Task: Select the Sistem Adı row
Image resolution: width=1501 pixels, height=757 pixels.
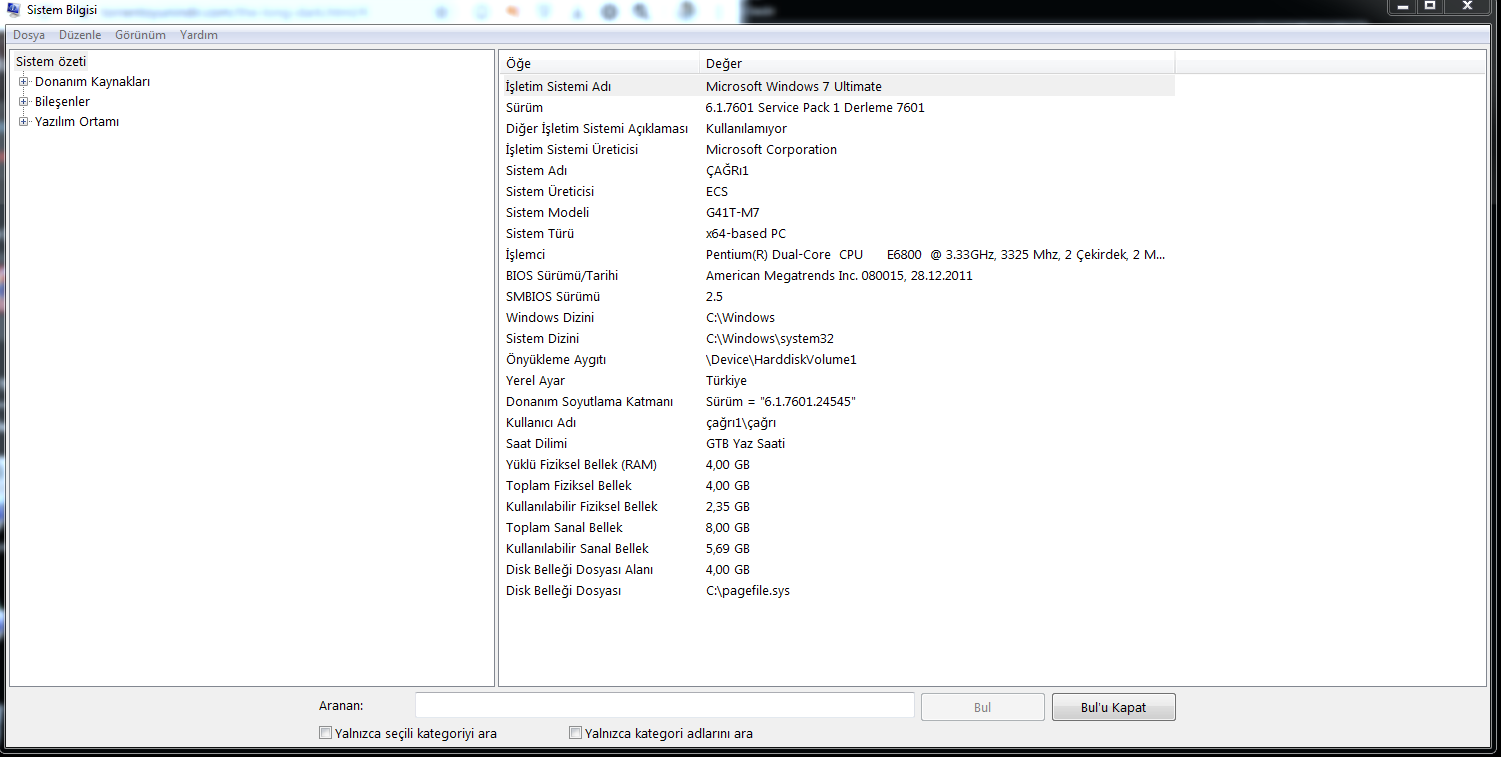Action: (x=837, y=171)
